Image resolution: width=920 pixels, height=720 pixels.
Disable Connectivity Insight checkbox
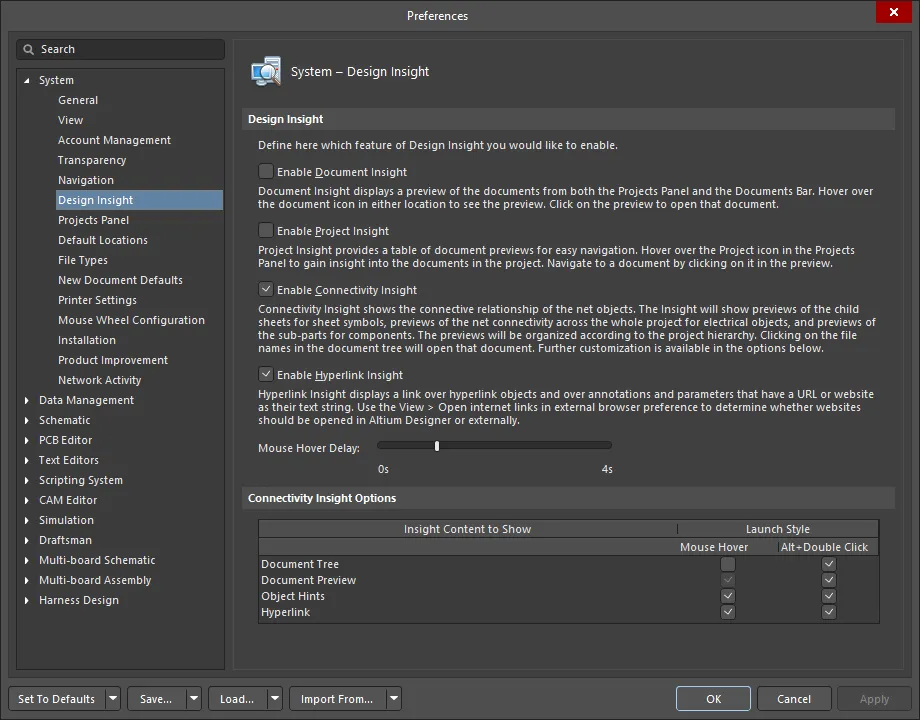pos(266,289)
